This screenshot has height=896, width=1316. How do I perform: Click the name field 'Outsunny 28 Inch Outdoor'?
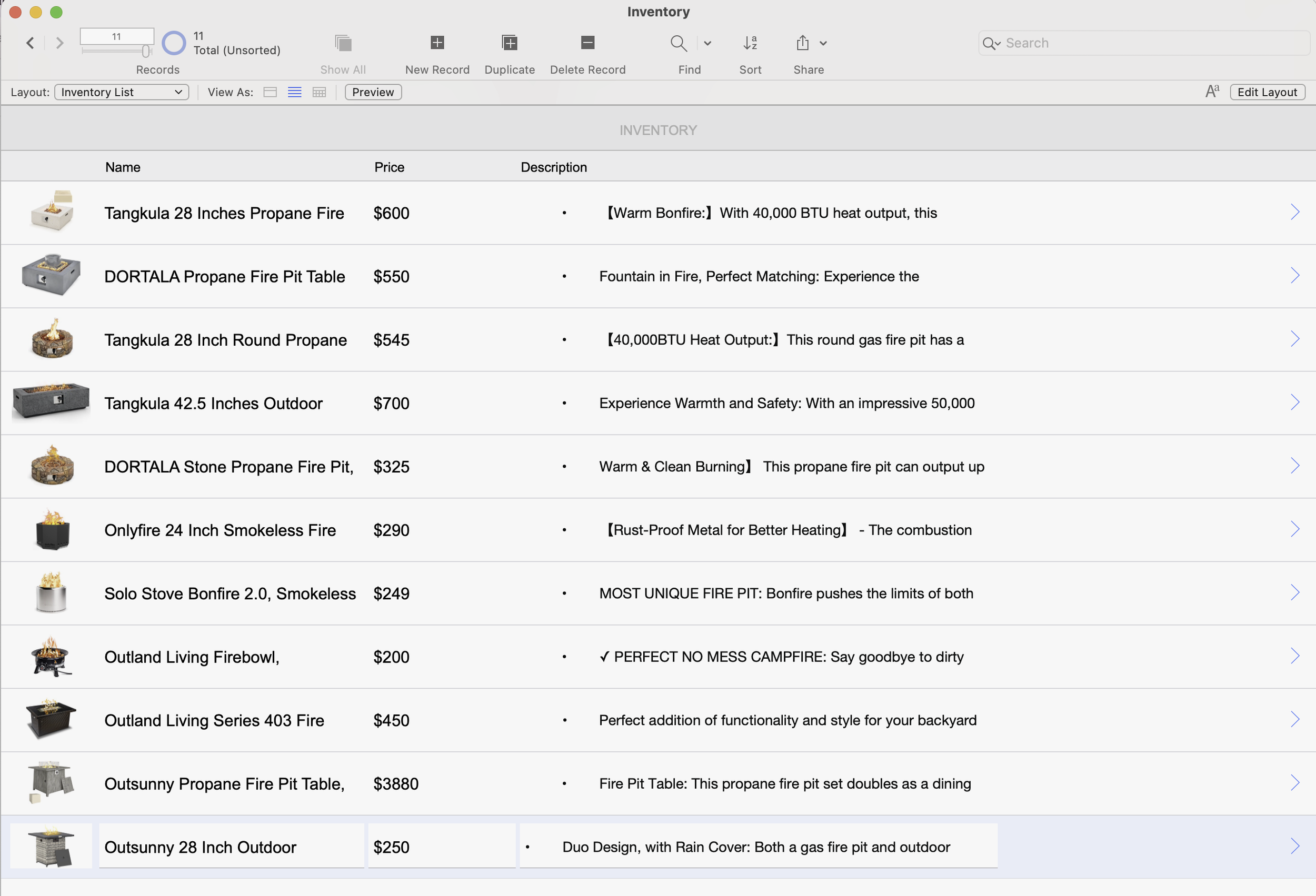point(232,846)
